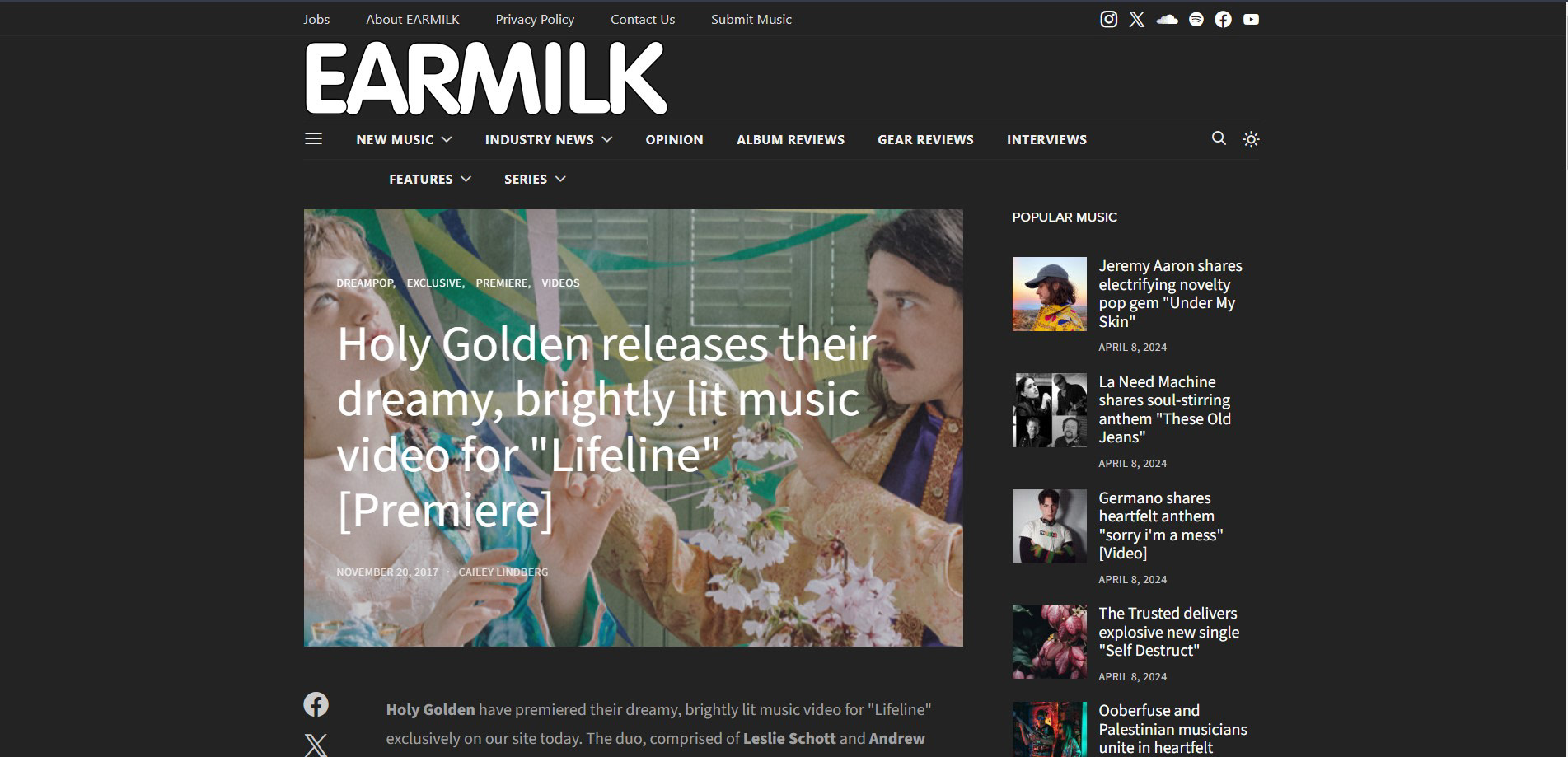Open Jeremy Aaron article thumbnail

(1049, 294)
